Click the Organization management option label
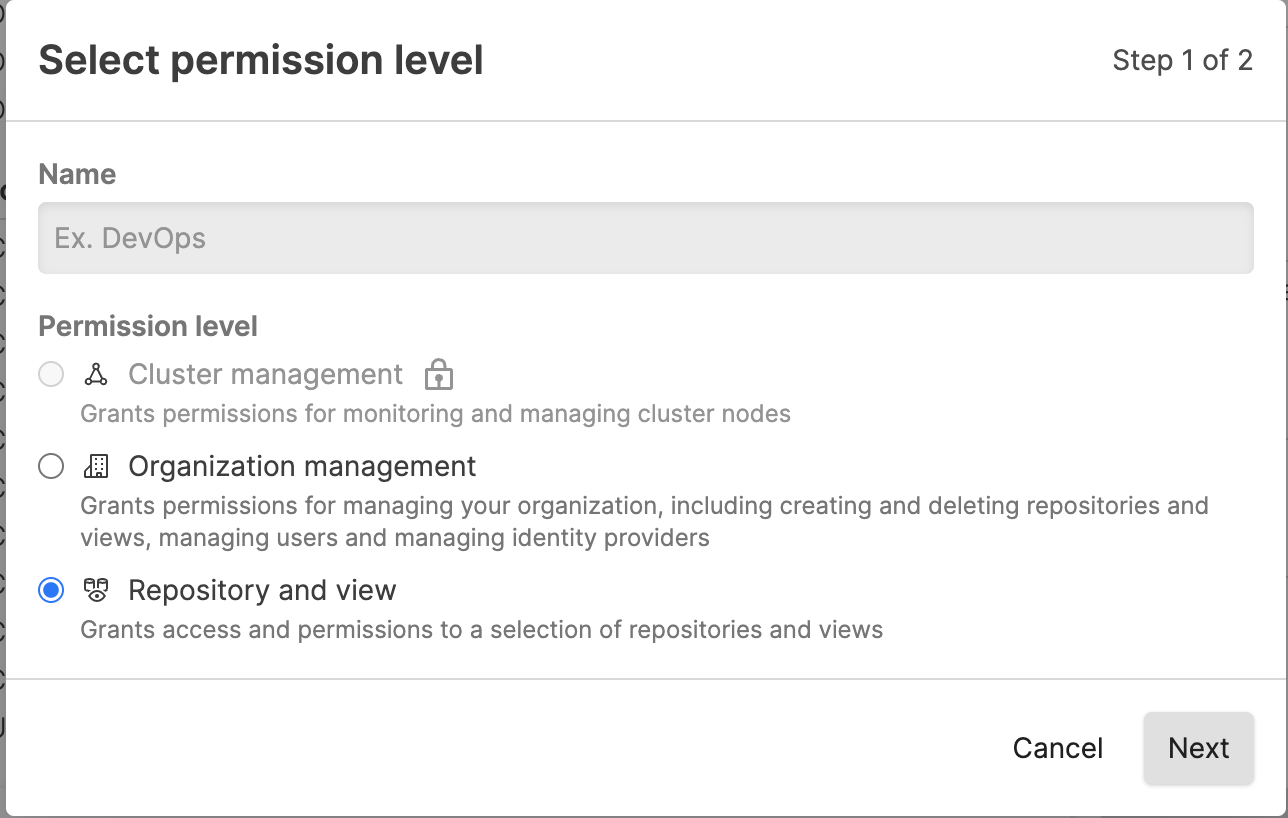1288x818 pixels. [x=301, y=466]
